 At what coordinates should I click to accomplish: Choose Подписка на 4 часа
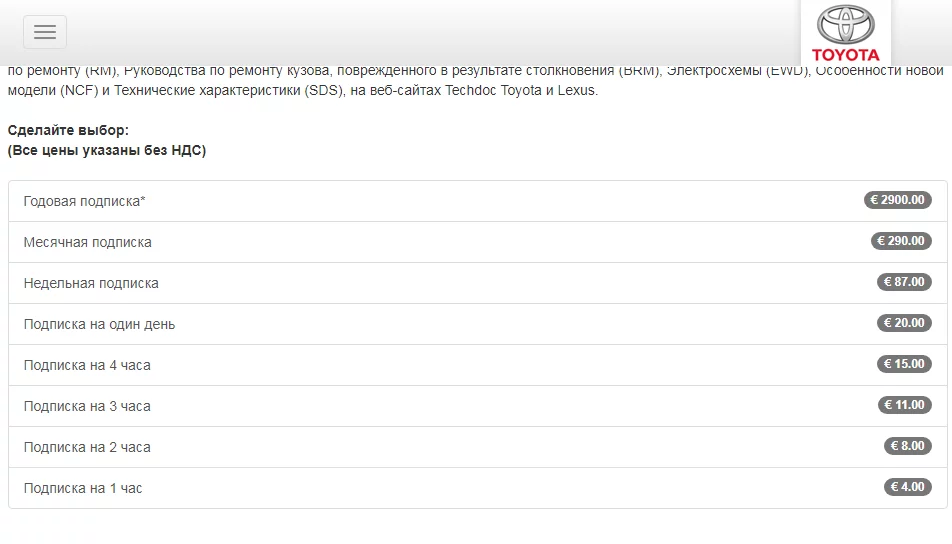point(87,365)
